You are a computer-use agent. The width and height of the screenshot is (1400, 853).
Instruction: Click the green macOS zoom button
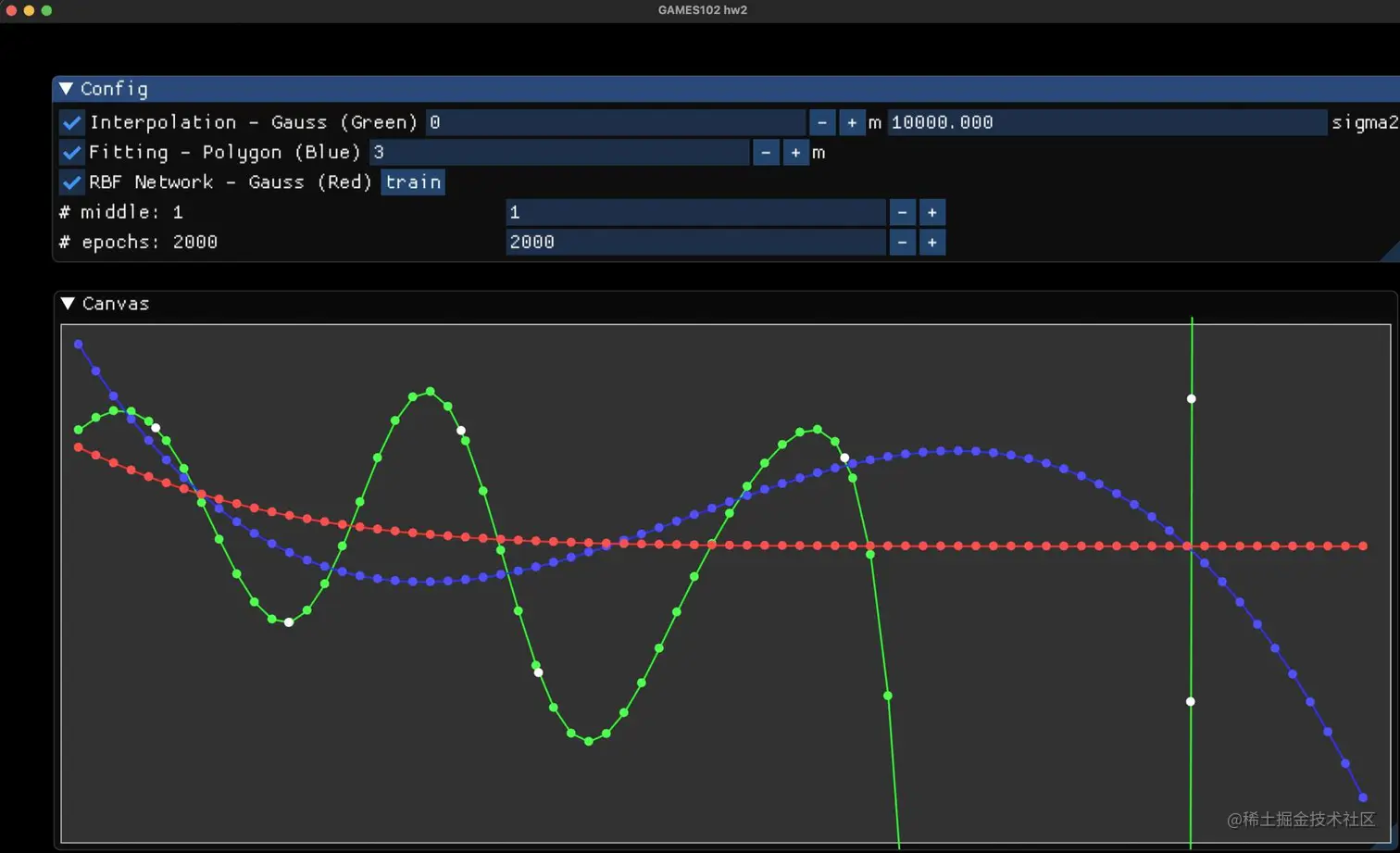click(x=46, y=10)
